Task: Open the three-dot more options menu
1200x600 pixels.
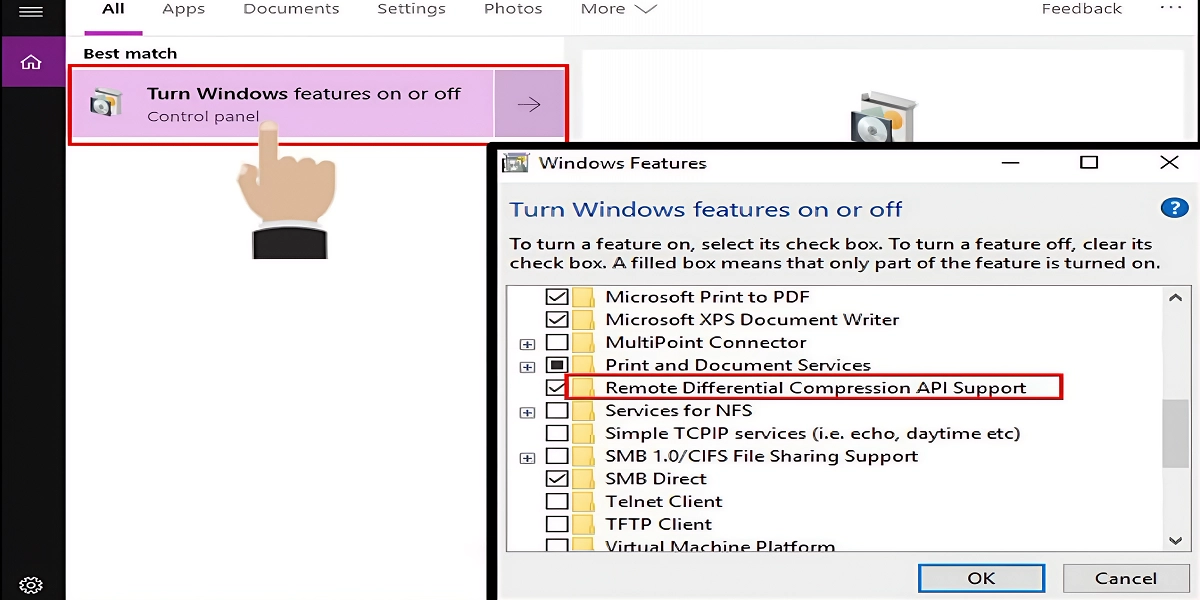Action: click(x=1171, y=8)
